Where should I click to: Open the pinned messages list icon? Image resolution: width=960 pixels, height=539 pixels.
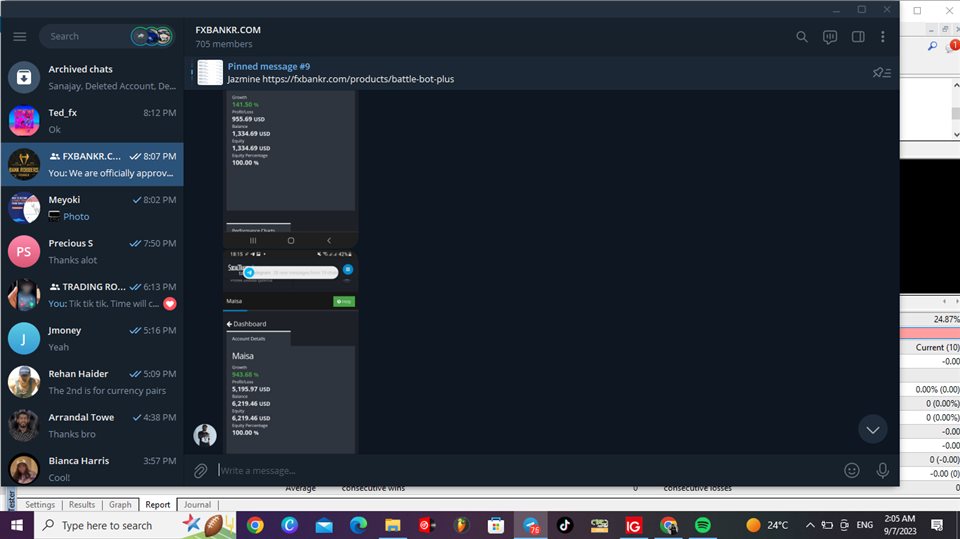click(x=881, y=72)
